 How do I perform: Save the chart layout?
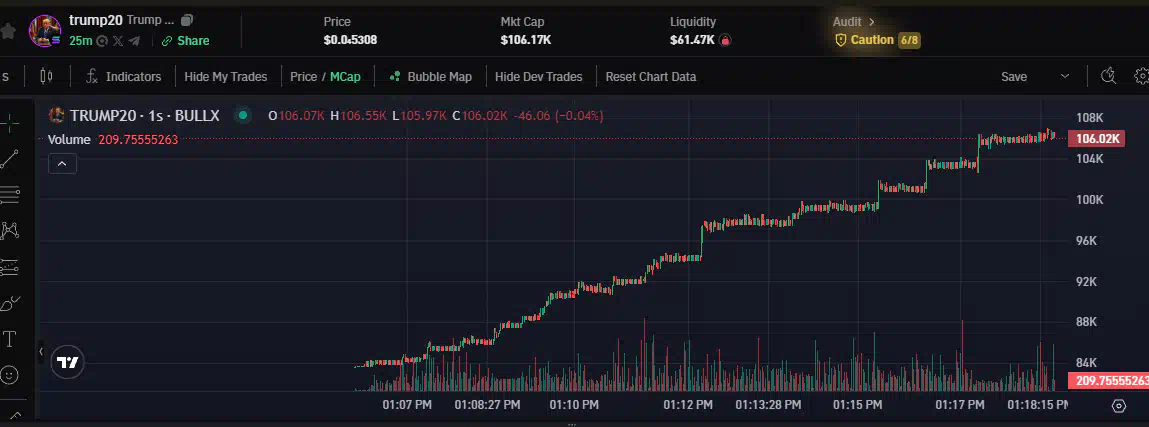tap(1014, 76)
